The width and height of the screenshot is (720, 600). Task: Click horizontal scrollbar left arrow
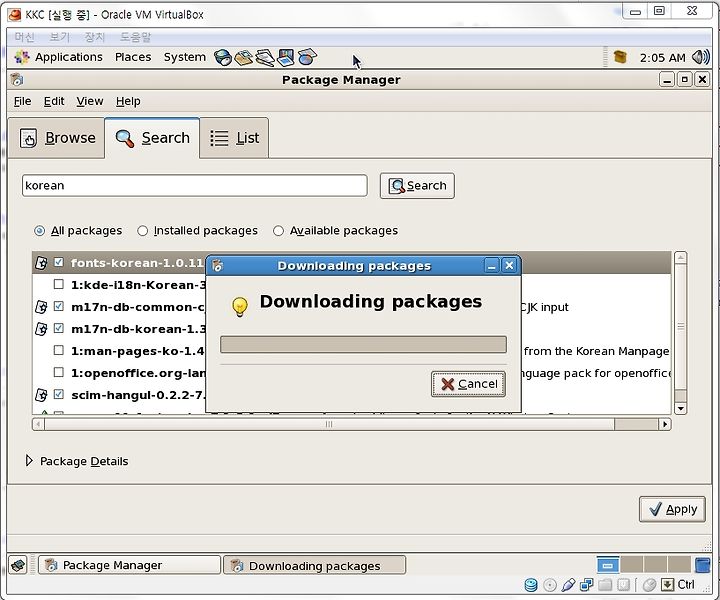click(x=38, y=424)
